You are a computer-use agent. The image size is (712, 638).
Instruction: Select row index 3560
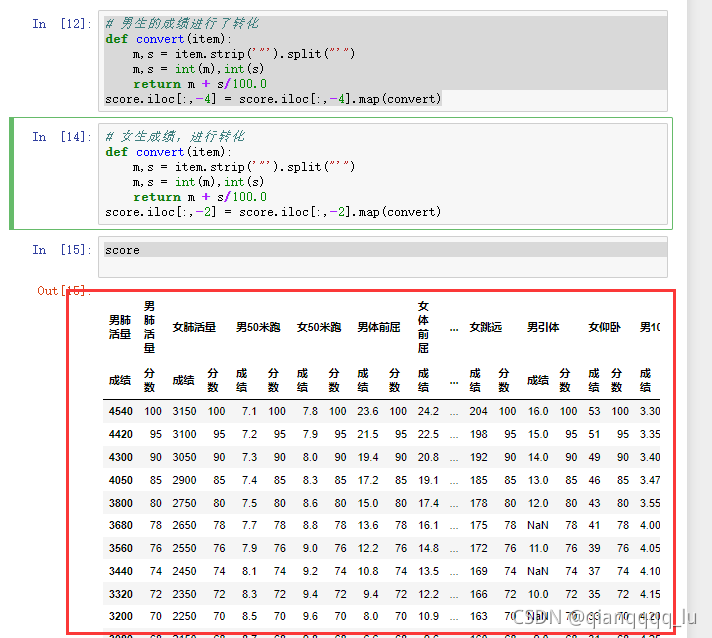click(x=121, y=549)
